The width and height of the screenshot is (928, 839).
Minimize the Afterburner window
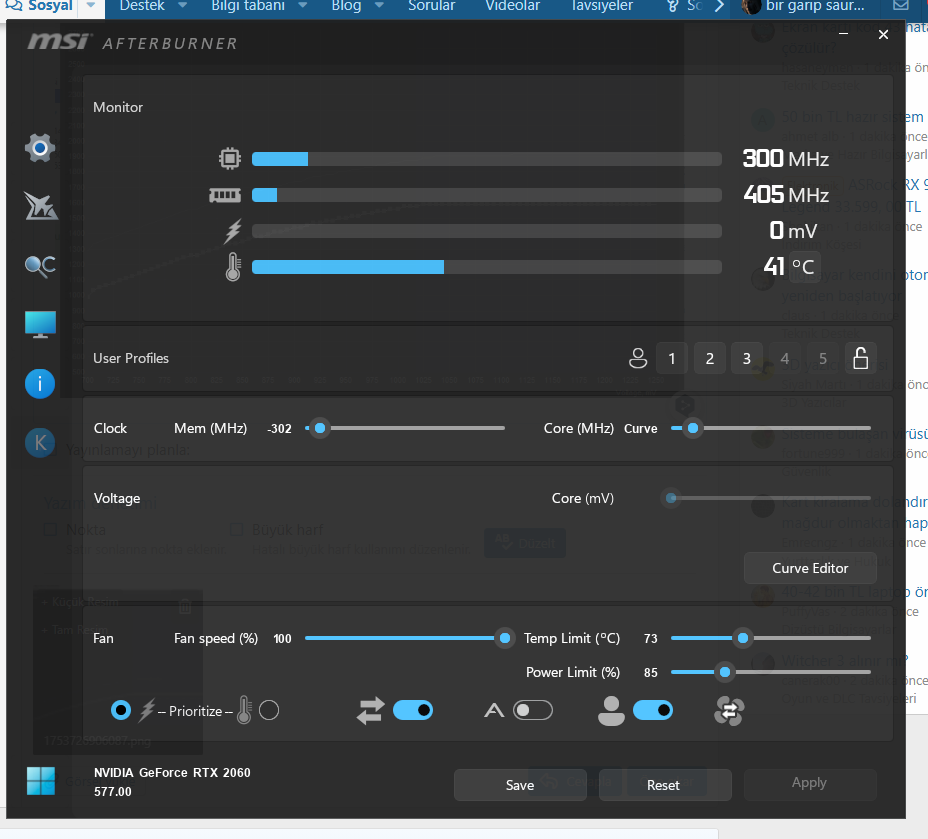click(843, 34)
